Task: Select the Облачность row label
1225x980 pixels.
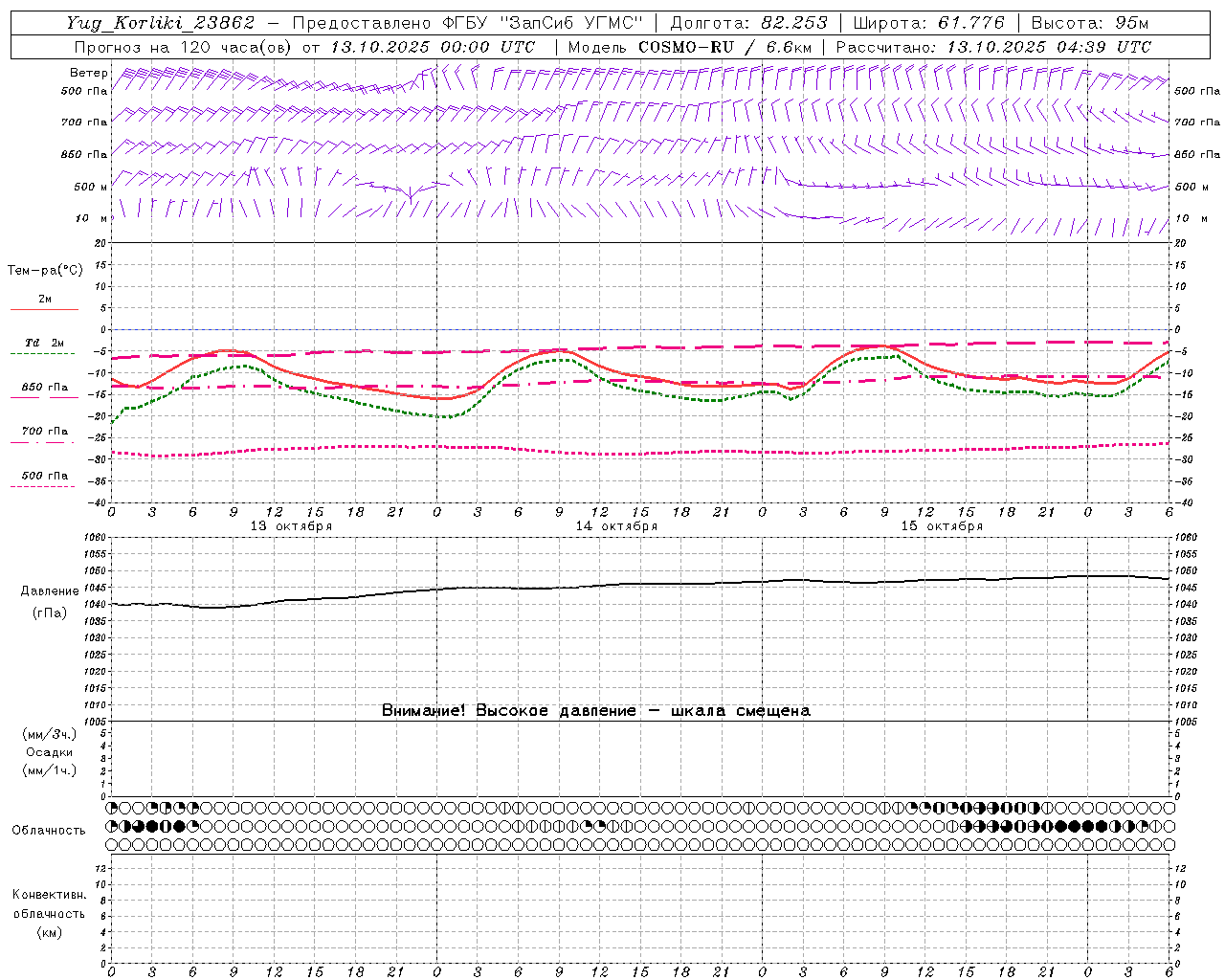Action: [x=49, y=830]
